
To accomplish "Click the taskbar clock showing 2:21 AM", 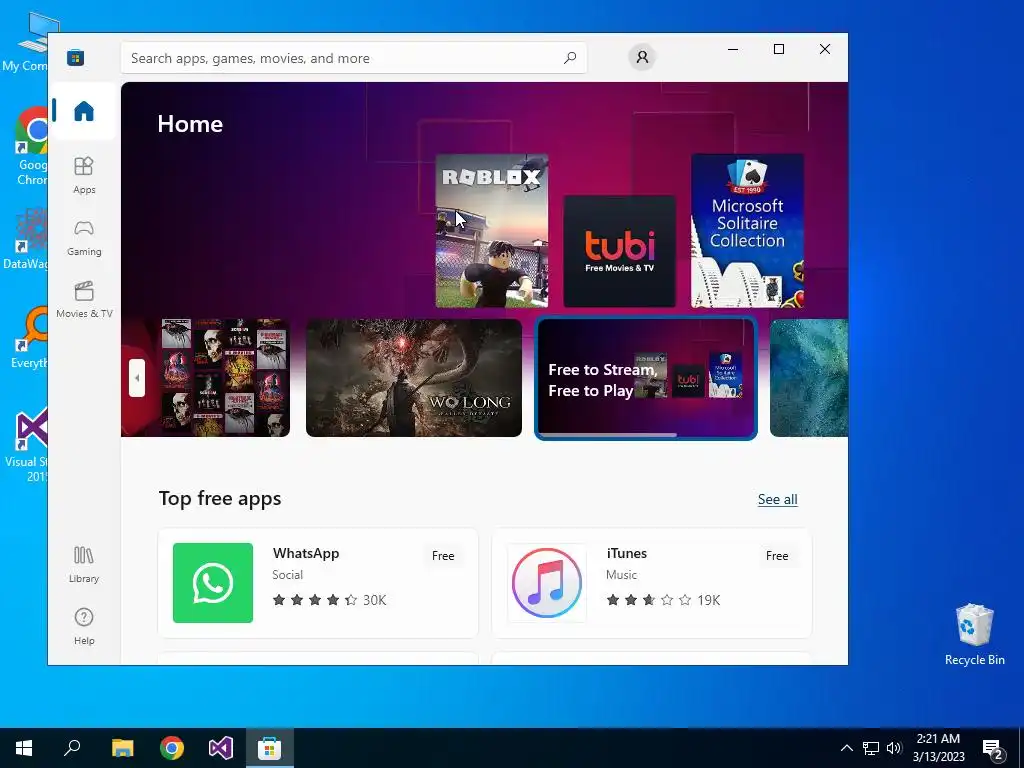I will 938,748.
